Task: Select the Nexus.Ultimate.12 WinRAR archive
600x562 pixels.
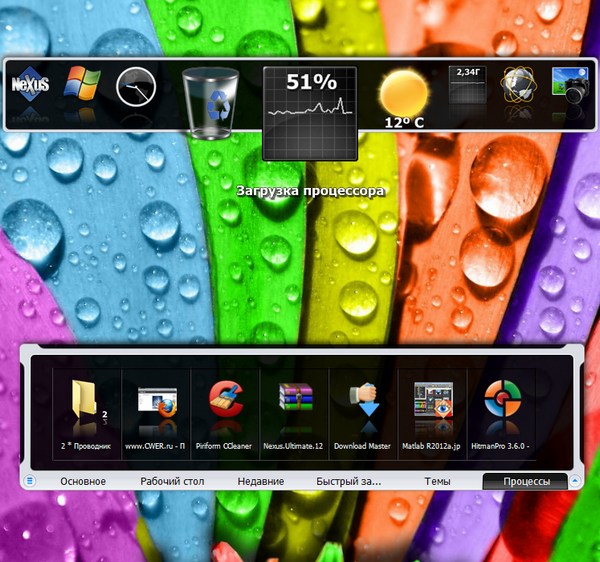Action: pos(296,408)
